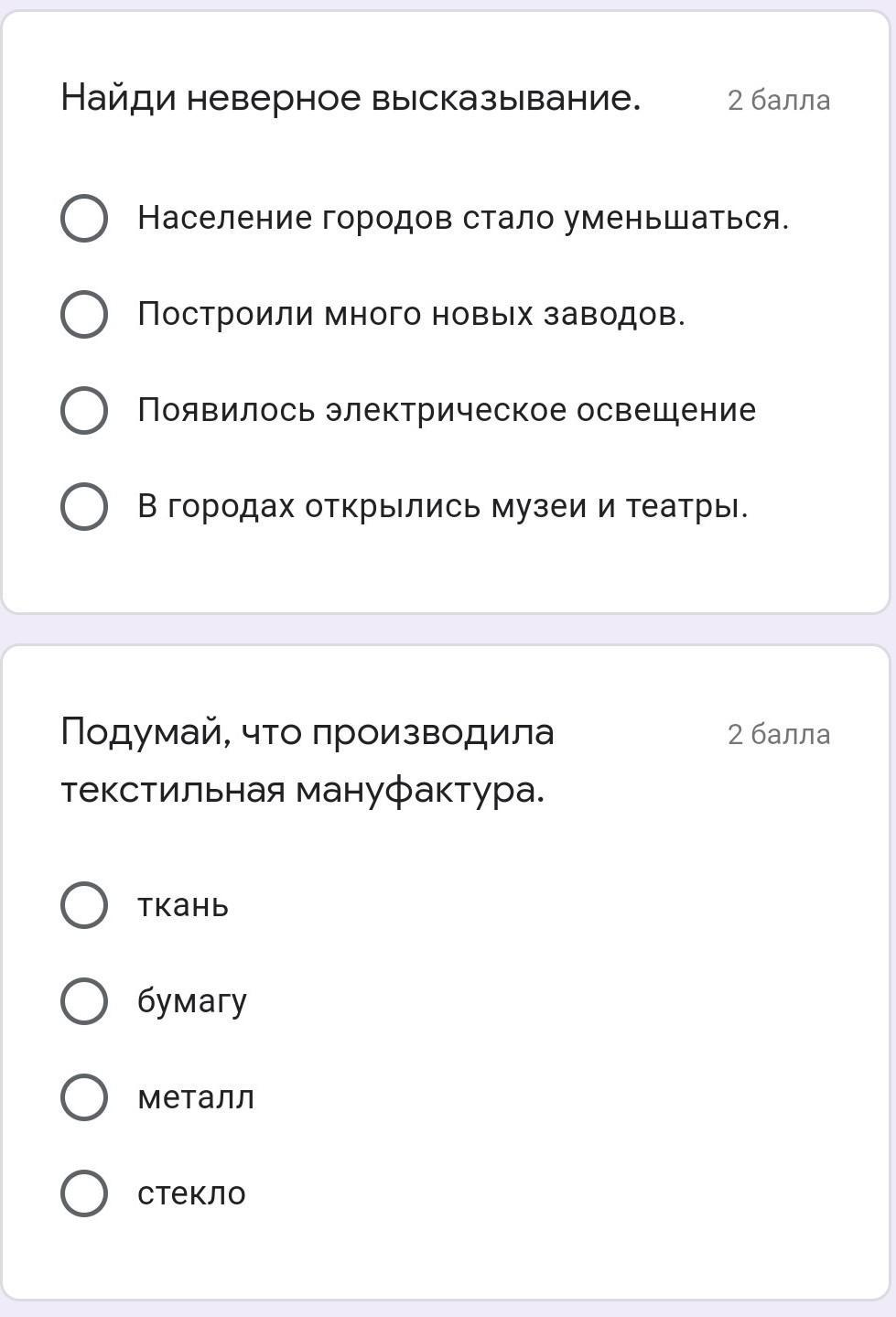
Task: Tap the label «В городах открылись музеи и театры.»
Action: tap(443, 506)
